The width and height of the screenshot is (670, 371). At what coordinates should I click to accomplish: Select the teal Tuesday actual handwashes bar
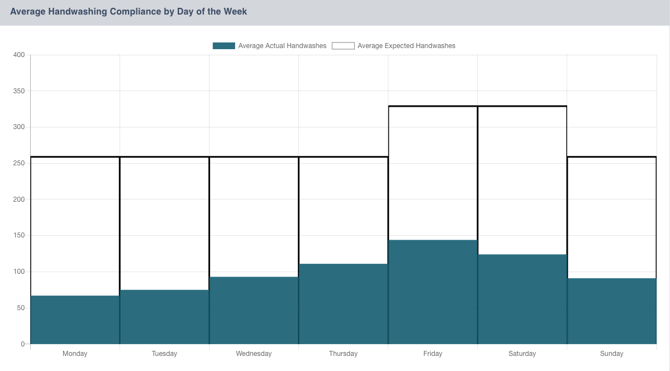[165, 317]
